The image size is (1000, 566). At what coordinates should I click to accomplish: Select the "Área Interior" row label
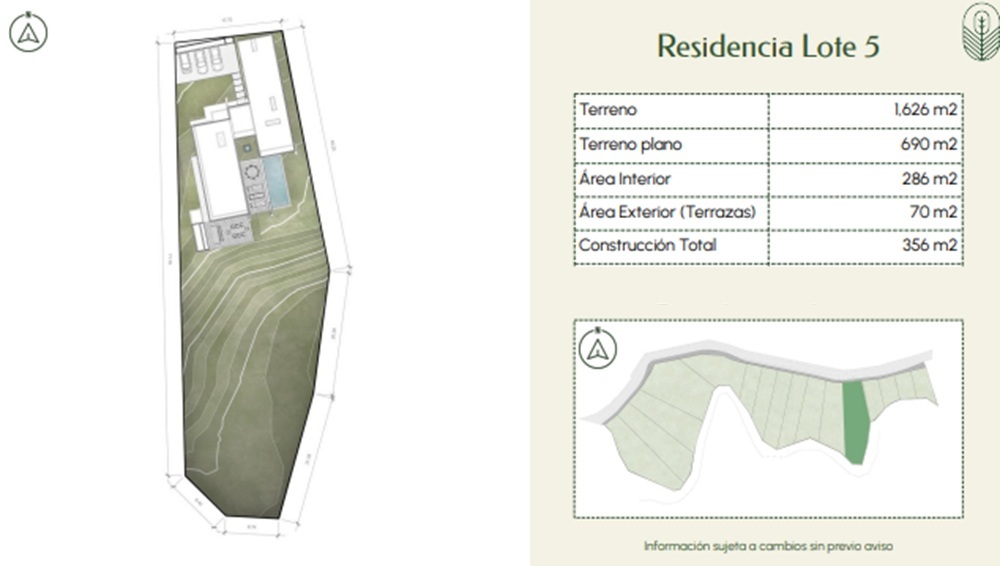(625, 179)
